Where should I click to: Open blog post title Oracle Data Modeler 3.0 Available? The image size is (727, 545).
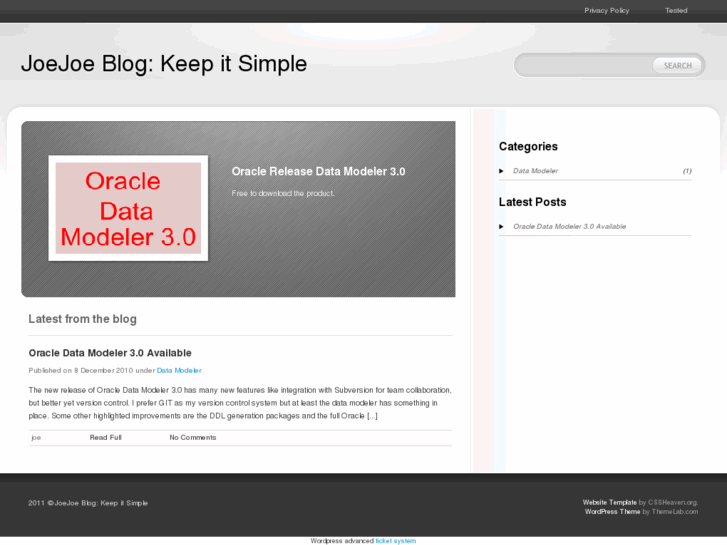110,353
